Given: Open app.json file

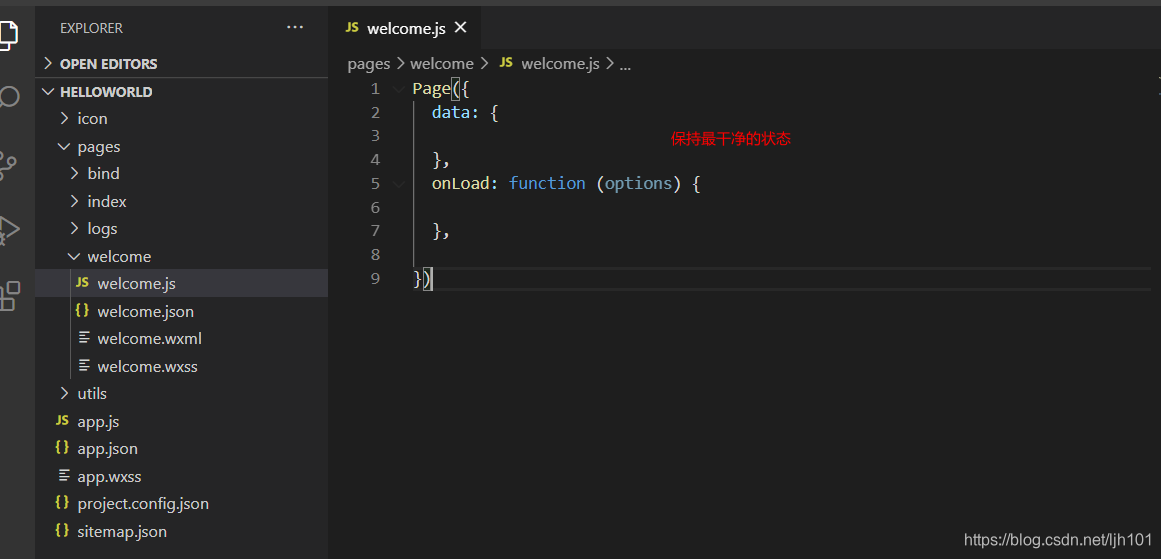Looking at the screenshot, I should point(181,449).
